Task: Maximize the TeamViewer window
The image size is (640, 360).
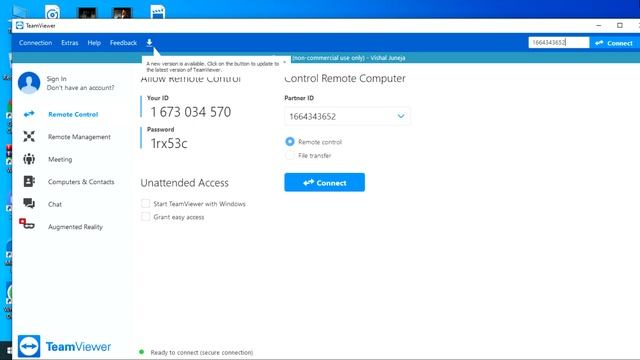Action: tap(620, 25)
